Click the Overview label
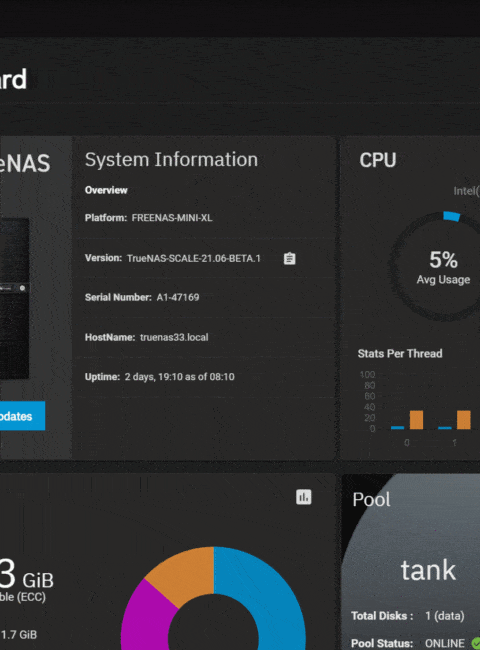Viewport: 480px width, 650px height. (106, 190)
